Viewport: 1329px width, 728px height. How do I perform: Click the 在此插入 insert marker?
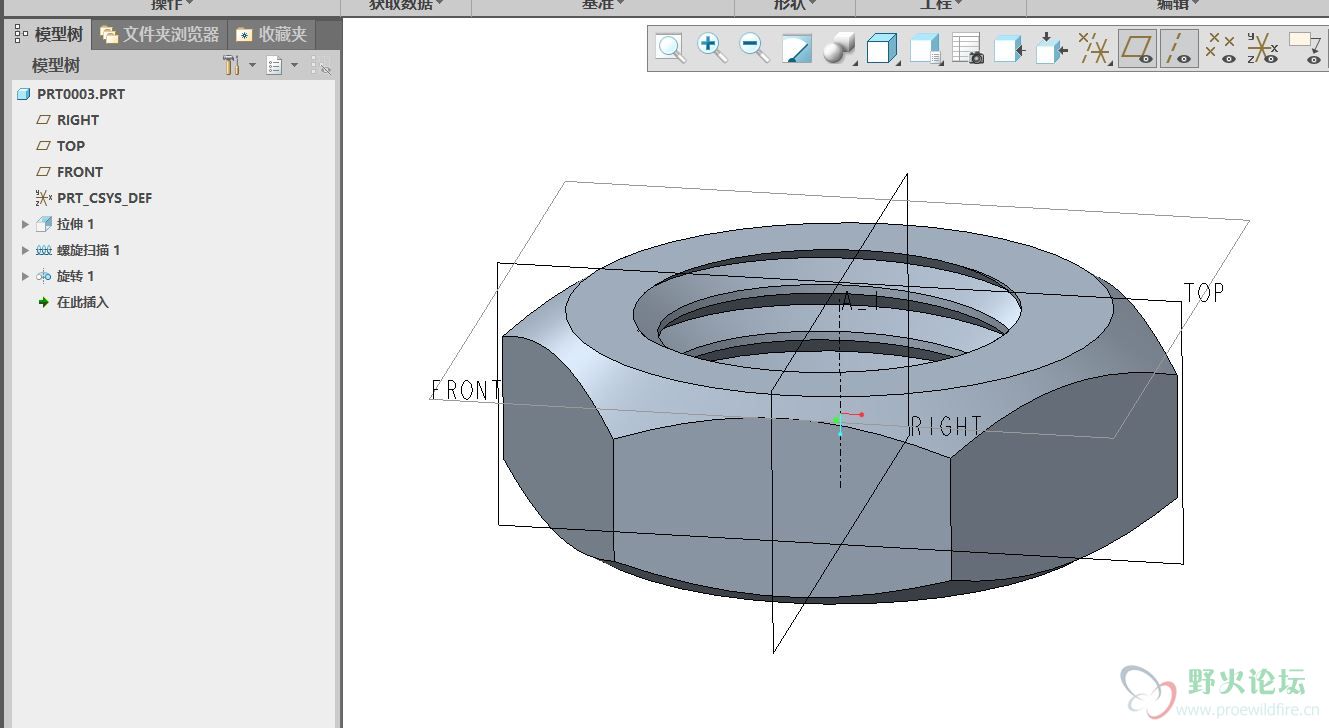[x=83, y=302]
